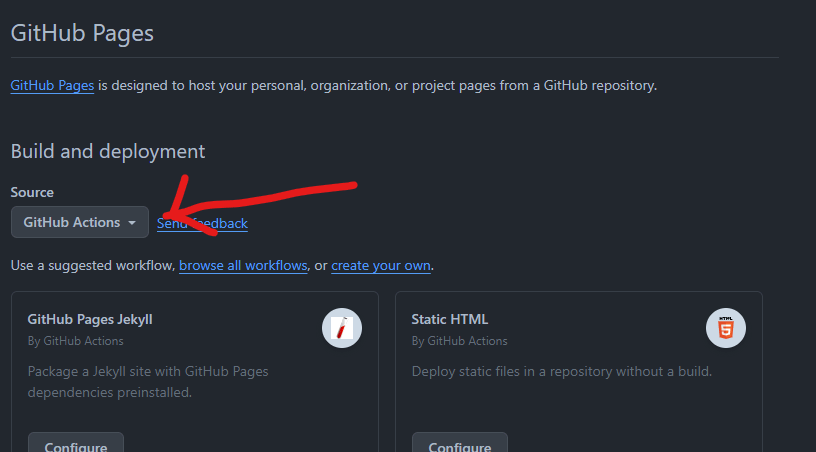Click the HTML5 logo icon
The height and width of the screenshot is (452, 816).
pyautogui.click(x=726, y=328)
